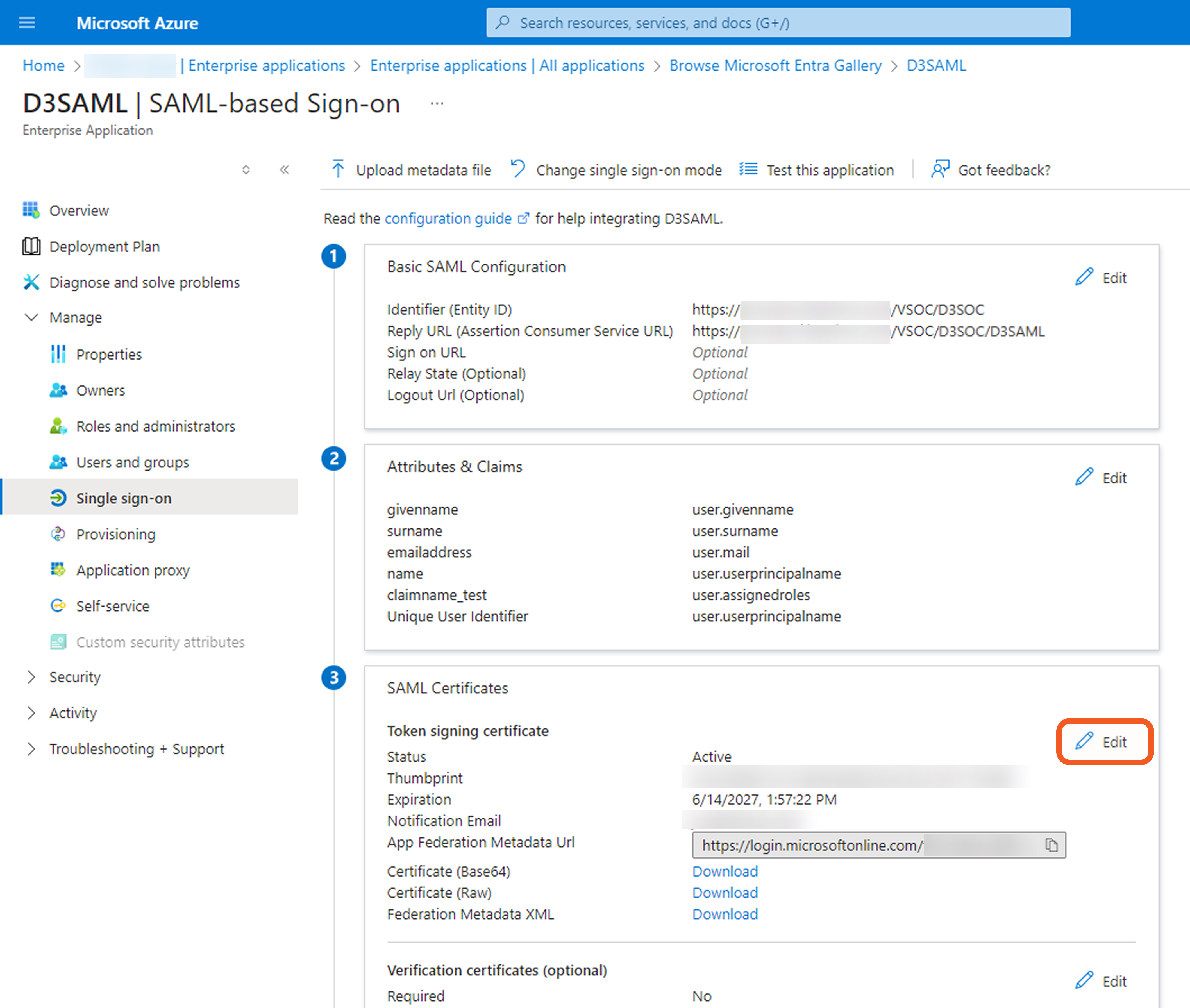Click the Azure search resources field

pos(778,23)
